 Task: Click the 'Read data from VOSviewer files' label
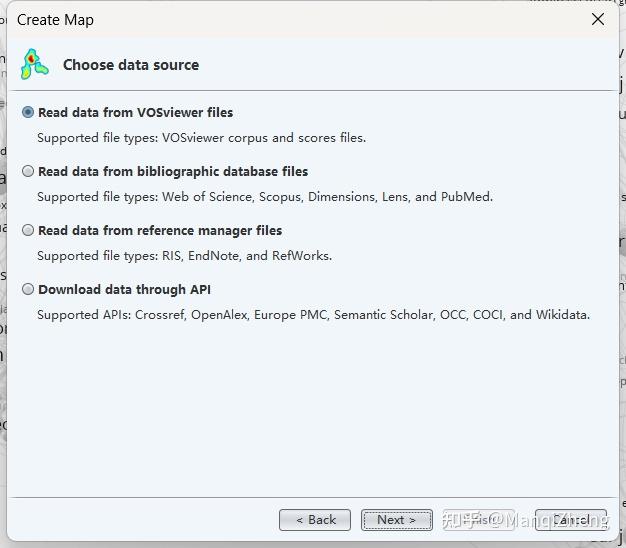point(135,112)
